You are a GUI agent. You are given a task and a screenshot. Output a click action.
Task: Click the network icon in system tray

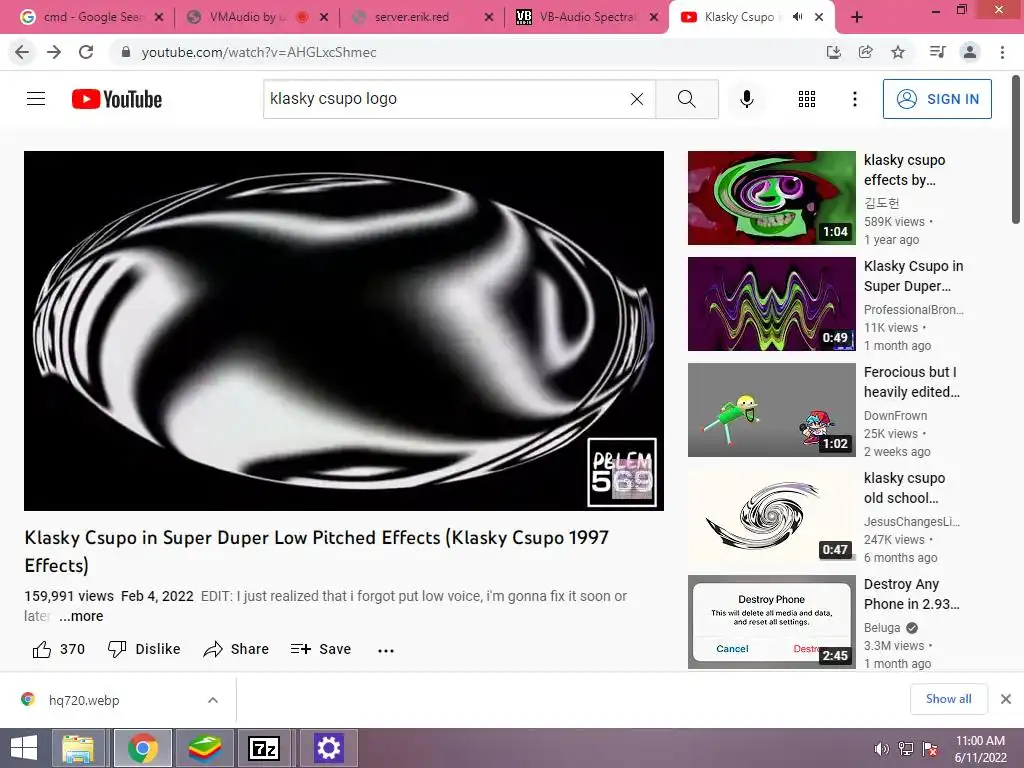(906, 749)
